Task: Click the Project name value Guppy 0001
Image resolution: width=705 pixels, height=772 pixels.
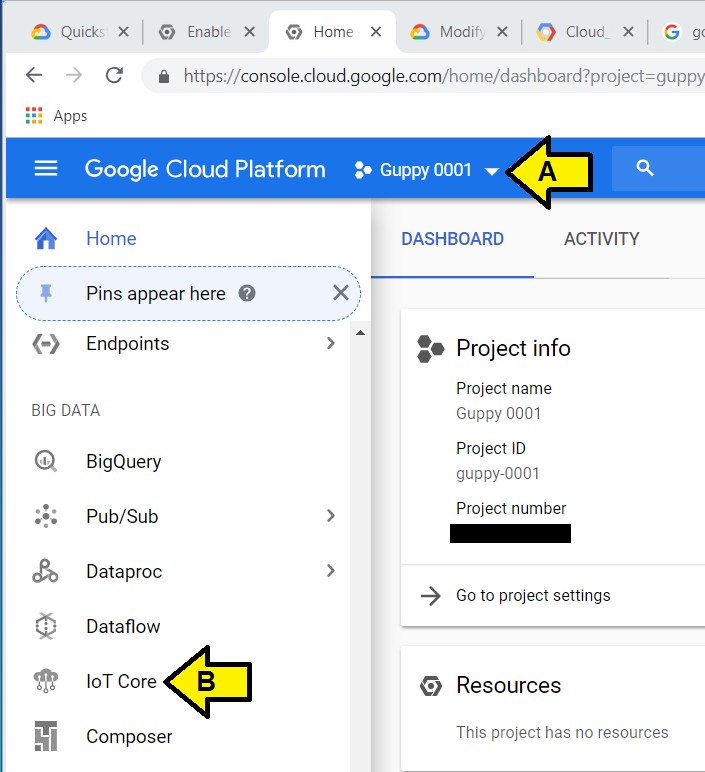Action: tap(498, 414)
